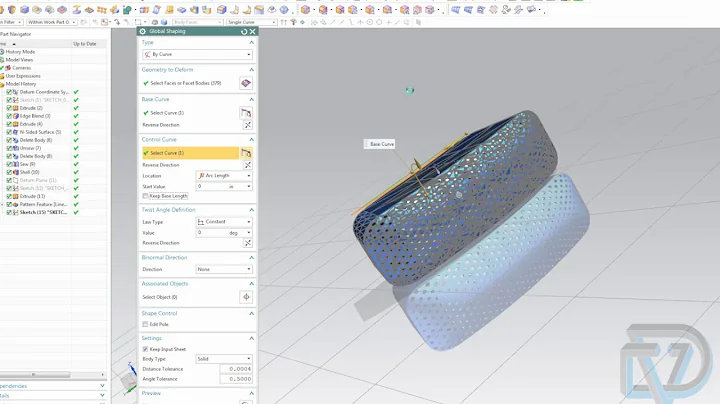Screen dimensions: 720x404
Task: Toggle Keep Base Length checkbox
Action: point(145,196)
